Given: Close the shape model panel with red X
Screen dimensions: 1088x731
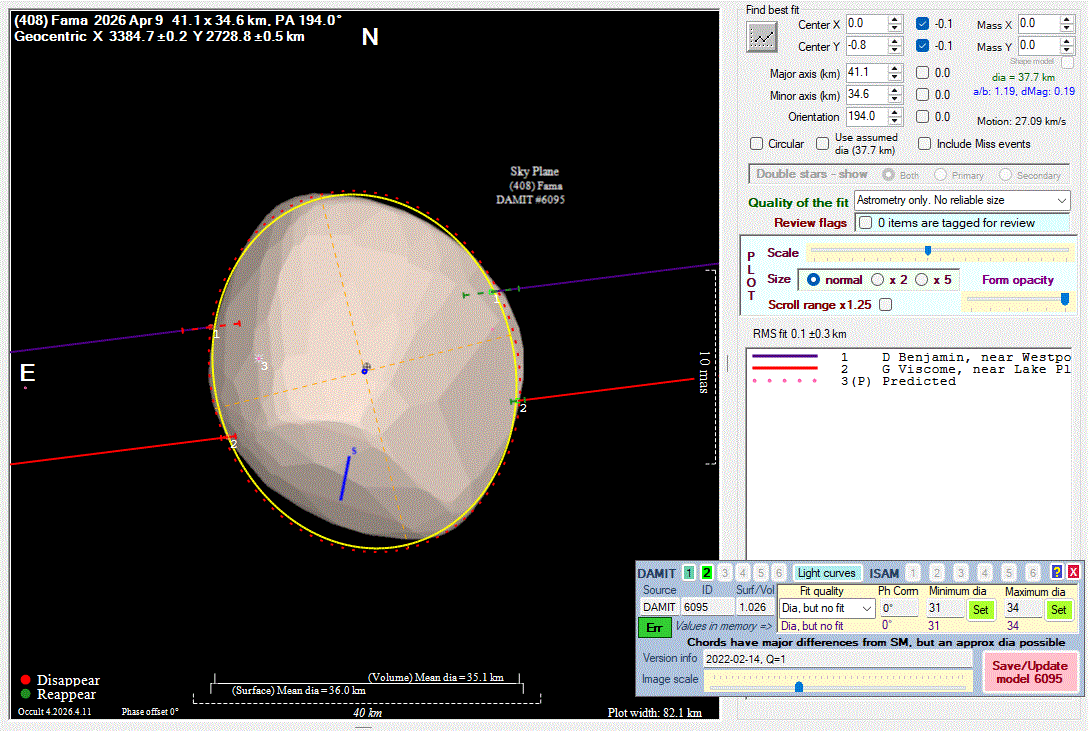Looking at the screenshot, I should [1073, 573].
